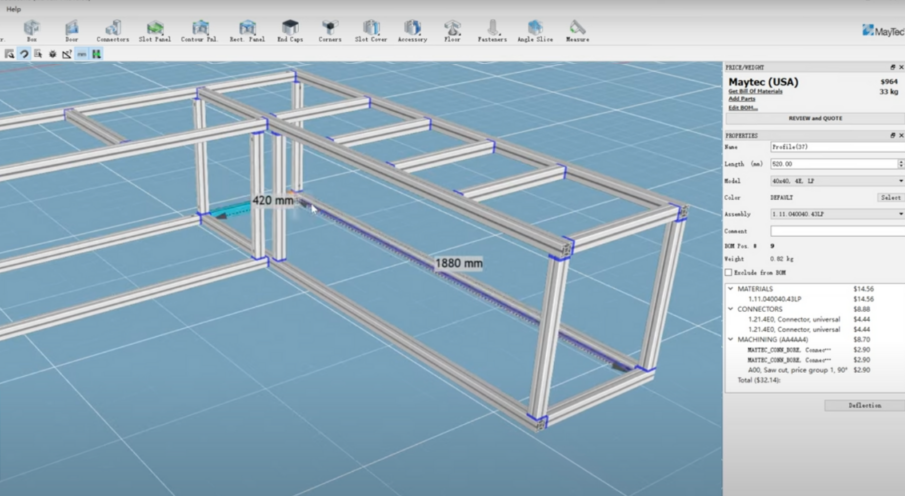
Task: Toggle the green snap icon in toolbar
Action: (x=96, y=54)
